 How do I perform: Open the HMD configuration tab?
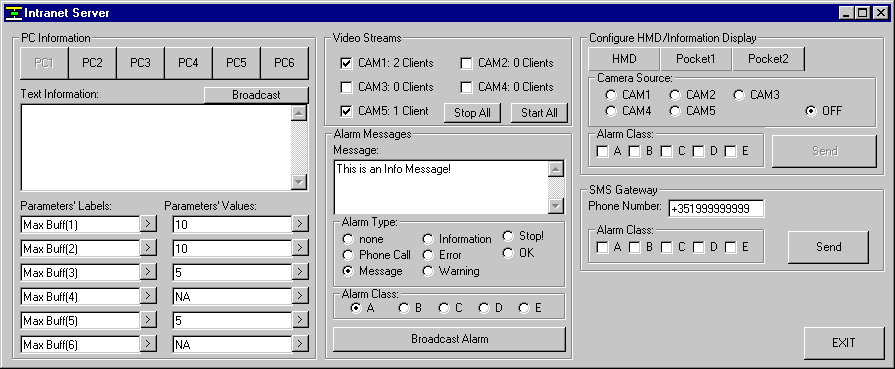(x=624, y=59)
